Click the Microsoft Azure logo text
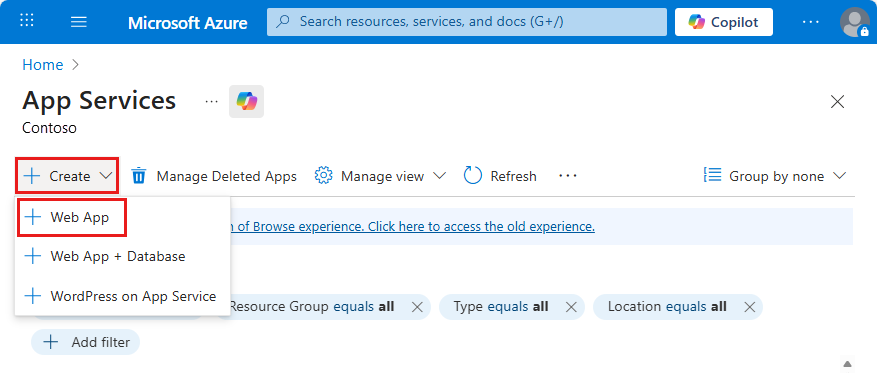 pos(187,22)
